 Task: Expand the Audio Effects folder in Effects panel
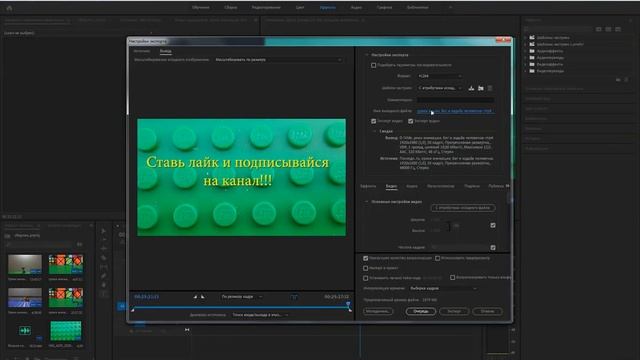click(x=526, y=51)
